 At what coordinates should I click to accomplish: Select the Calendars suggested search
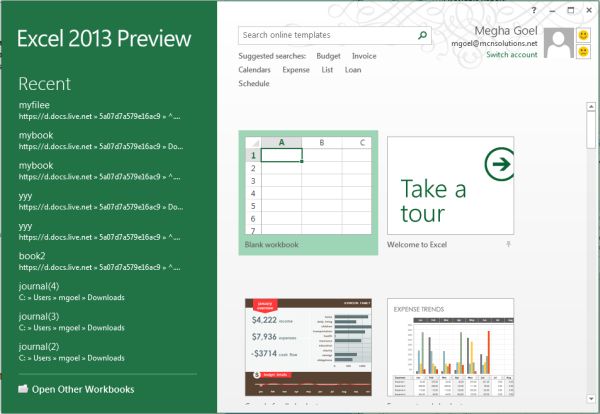254,70
